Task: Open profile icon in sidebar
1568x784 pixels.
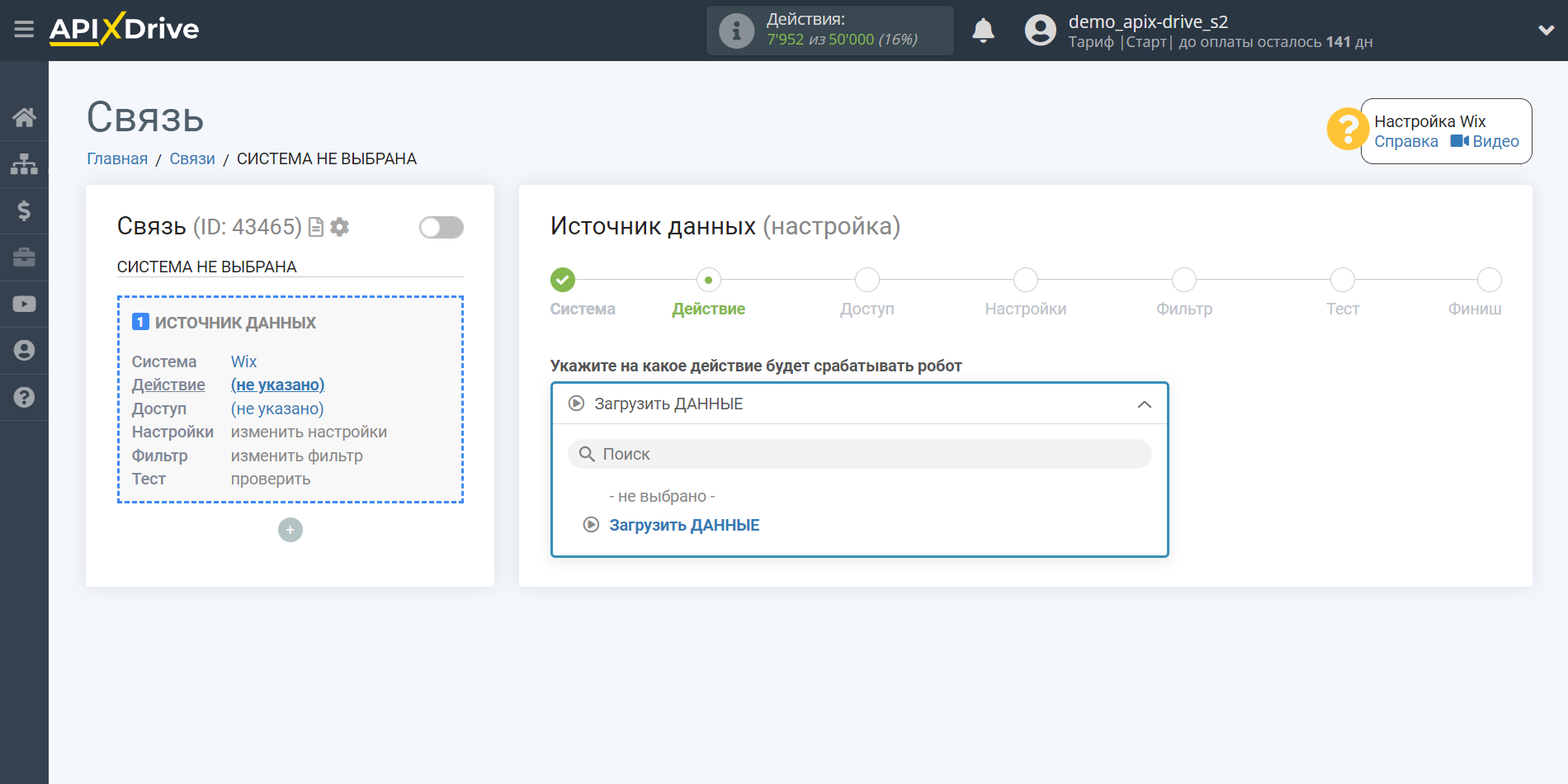Action: point(24,351)
